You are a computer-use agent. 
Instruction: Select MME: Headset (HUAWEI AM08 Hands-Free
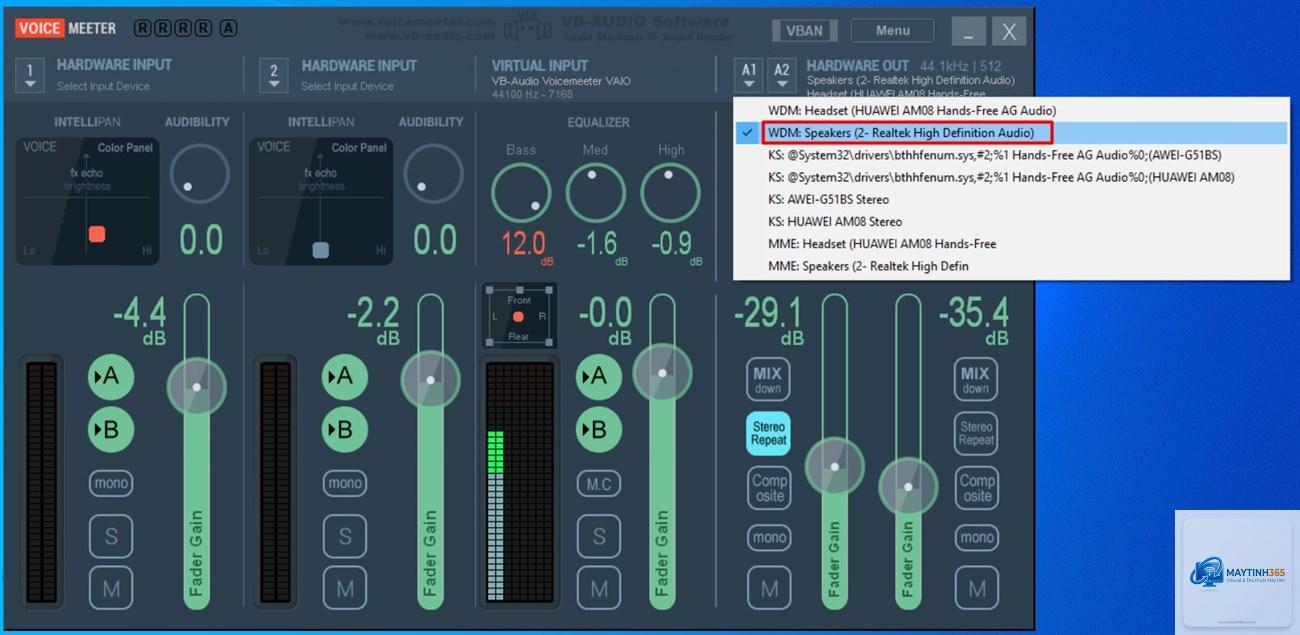point(1012,243)
